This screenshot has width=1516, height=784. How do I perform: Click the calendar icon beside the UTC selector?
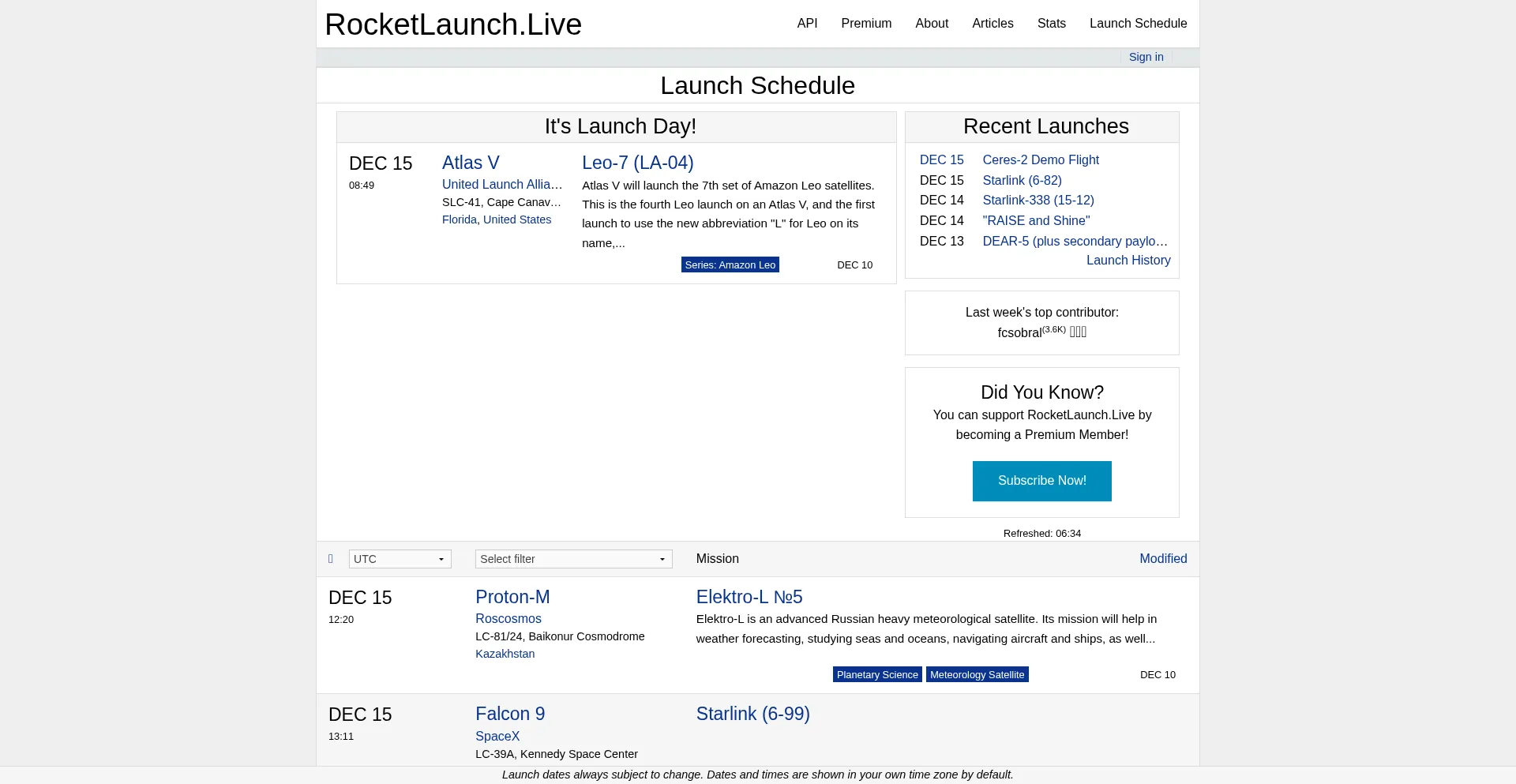click(x=331, y=559)
